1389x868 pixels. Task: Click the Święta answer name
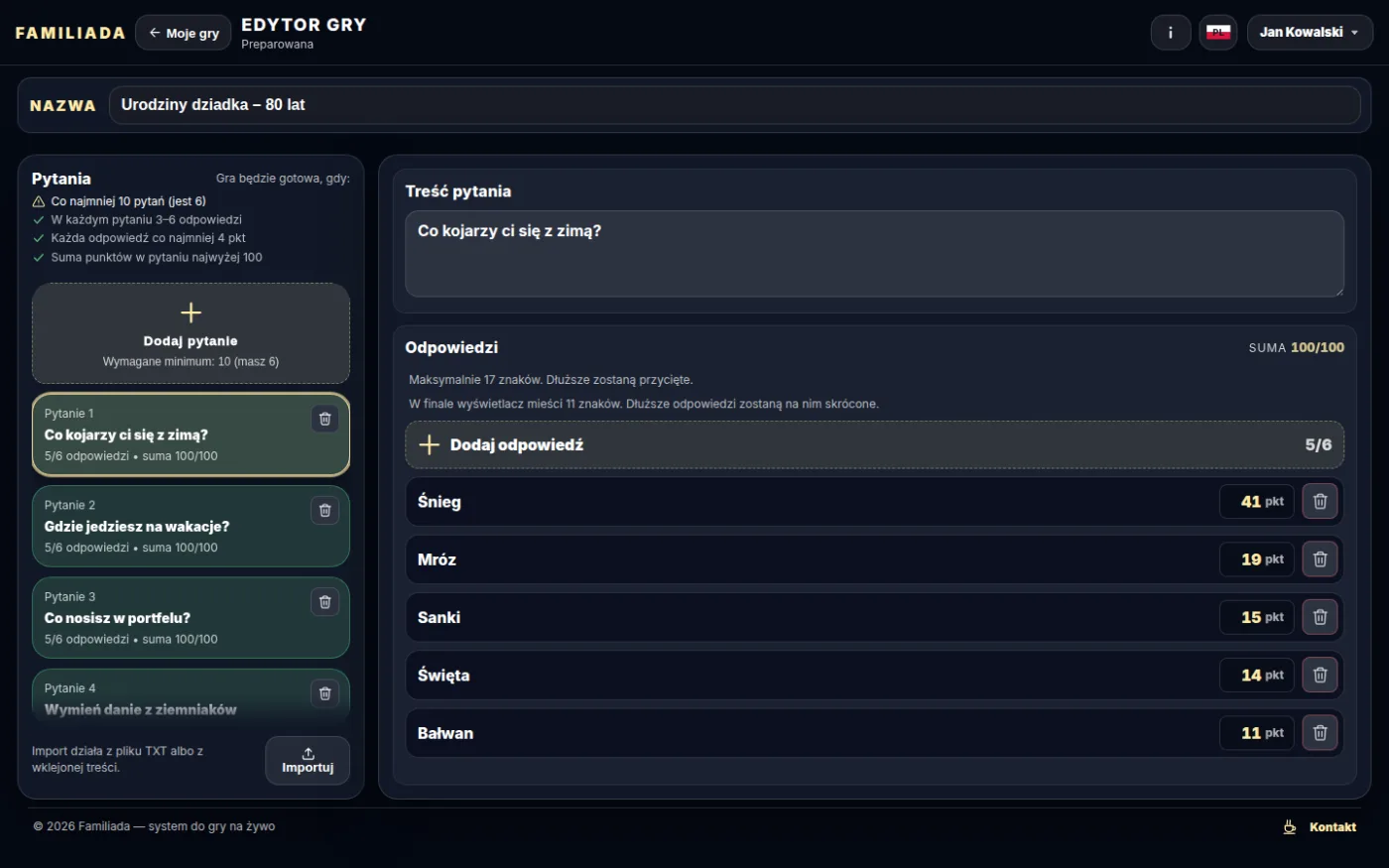pyautogui.click(x=443, y=676)
